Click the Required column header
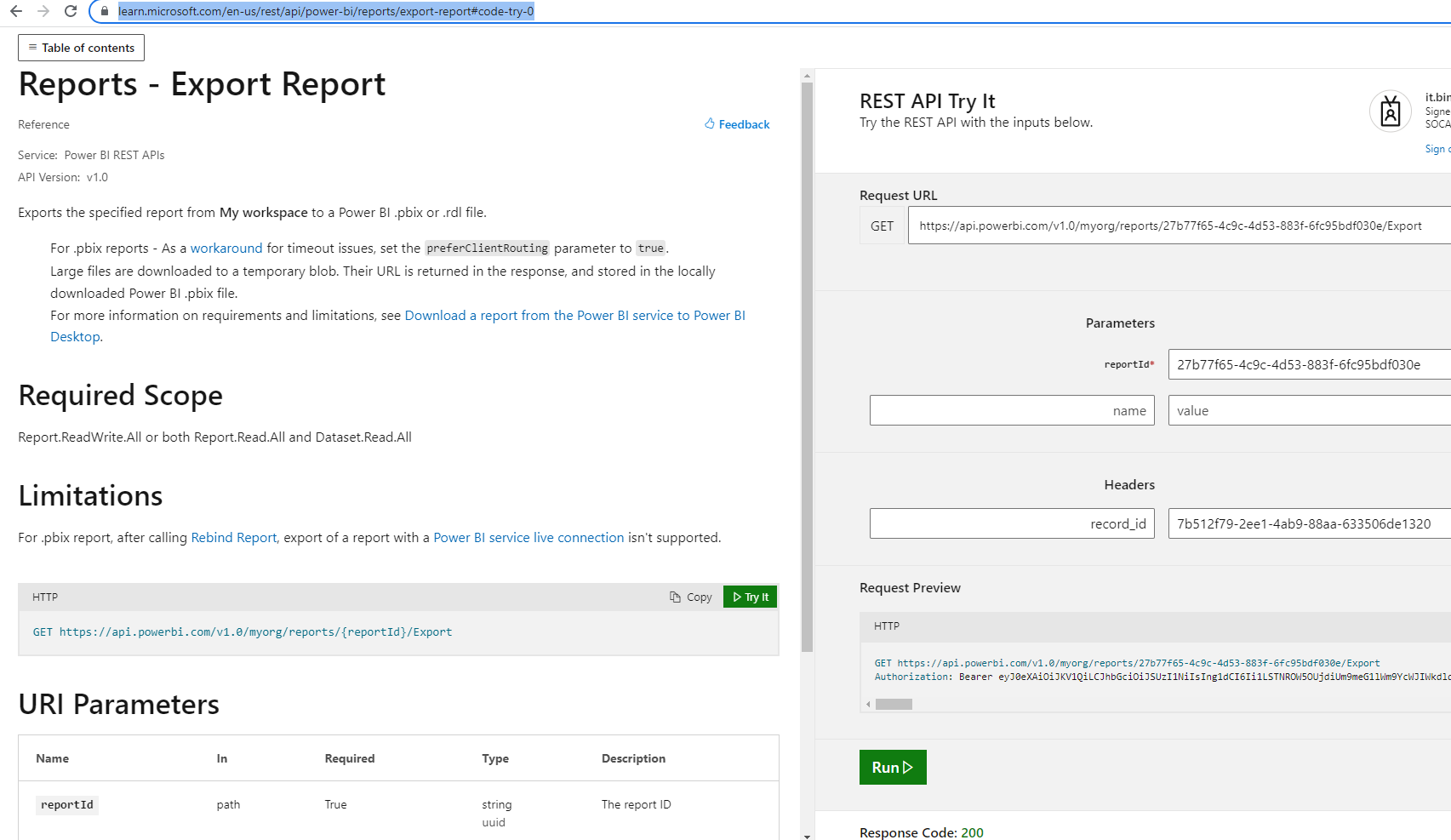1451x840 pixels. pos(350,758)
